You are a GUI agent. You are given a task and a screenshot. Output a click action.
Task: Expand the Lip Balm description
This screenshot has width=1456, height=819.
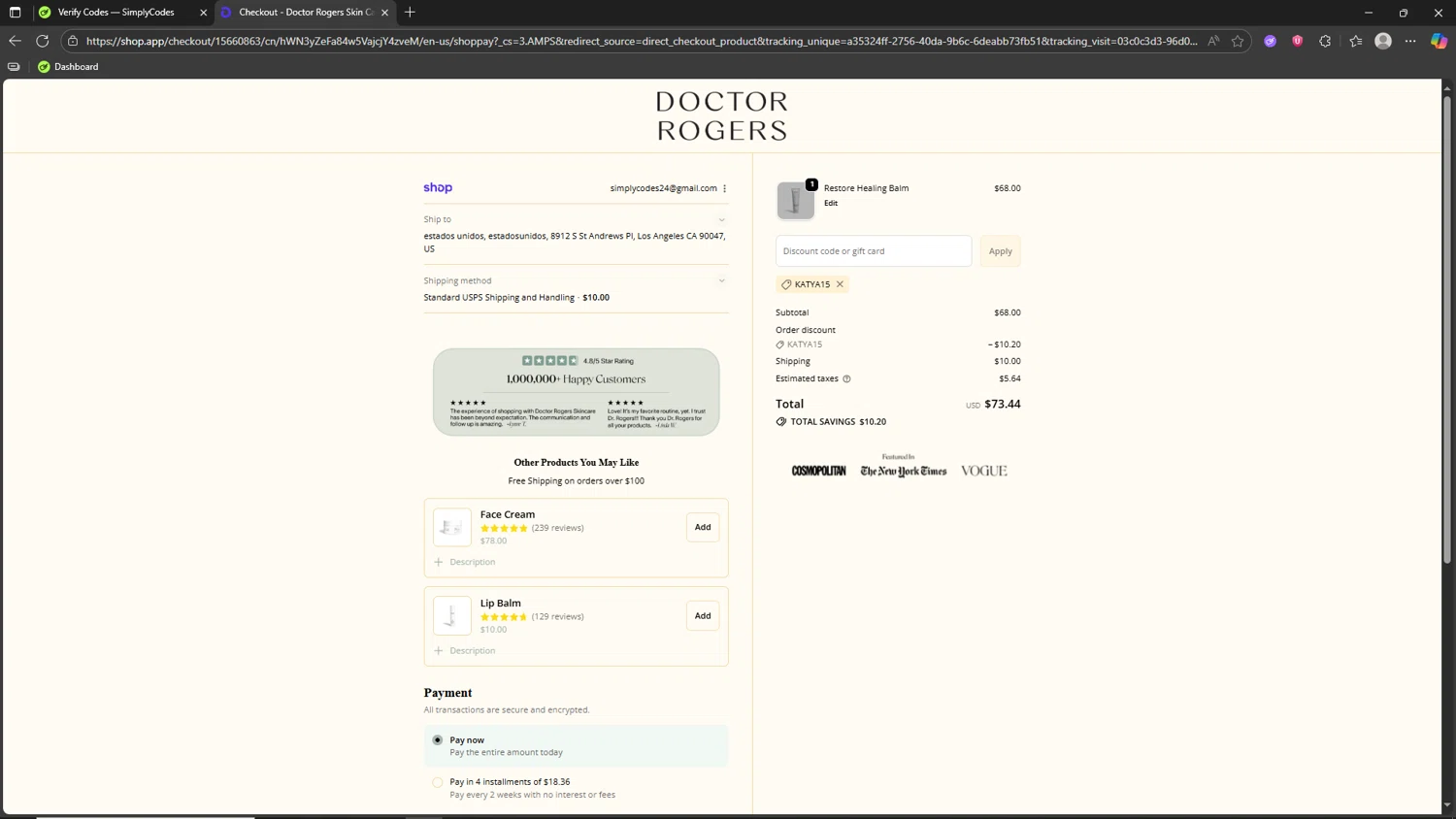coord(465,650)
